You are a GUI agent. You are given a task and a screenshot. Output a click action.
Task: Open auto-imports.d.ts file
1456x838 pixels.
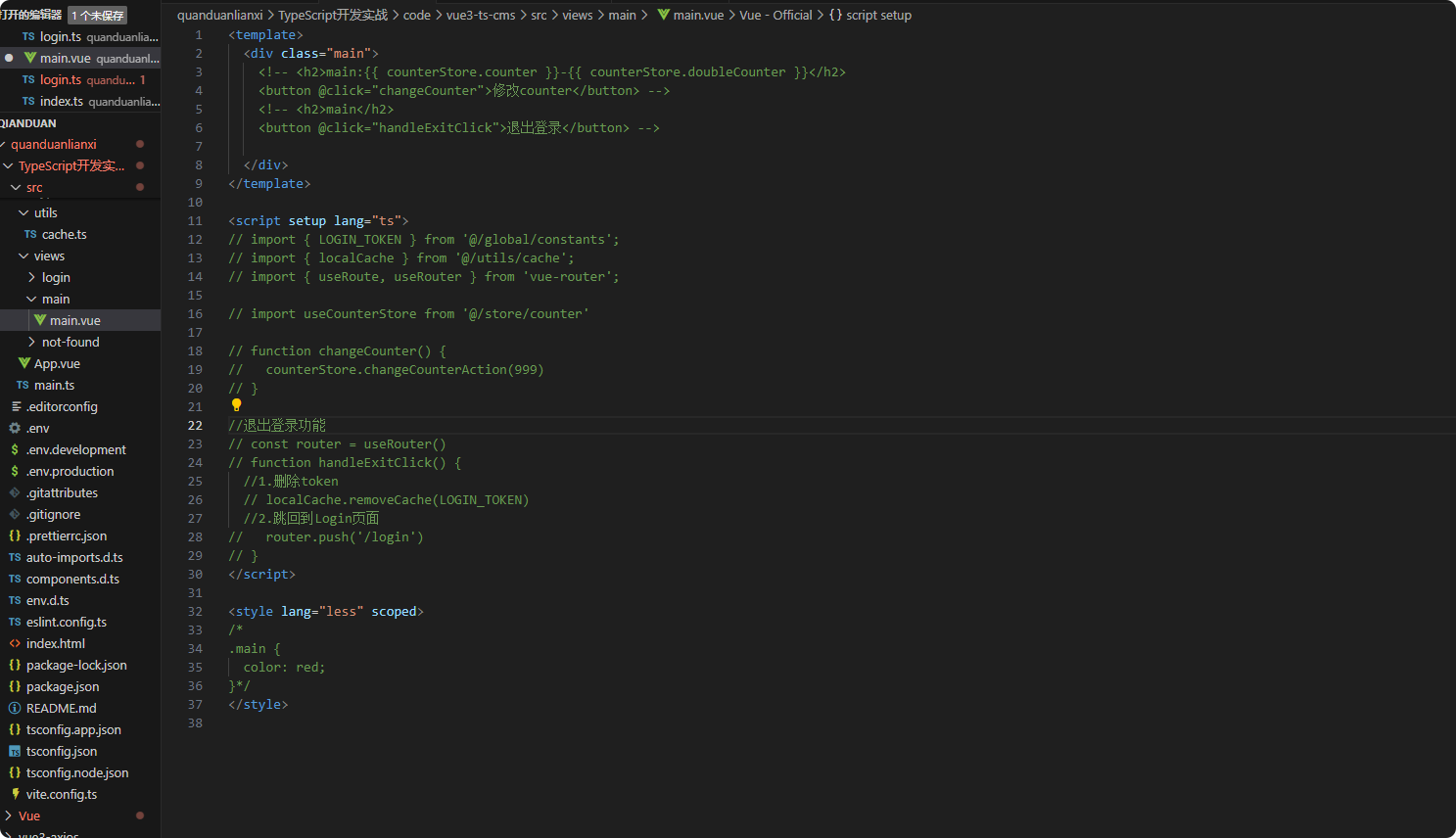click(80, 557)
